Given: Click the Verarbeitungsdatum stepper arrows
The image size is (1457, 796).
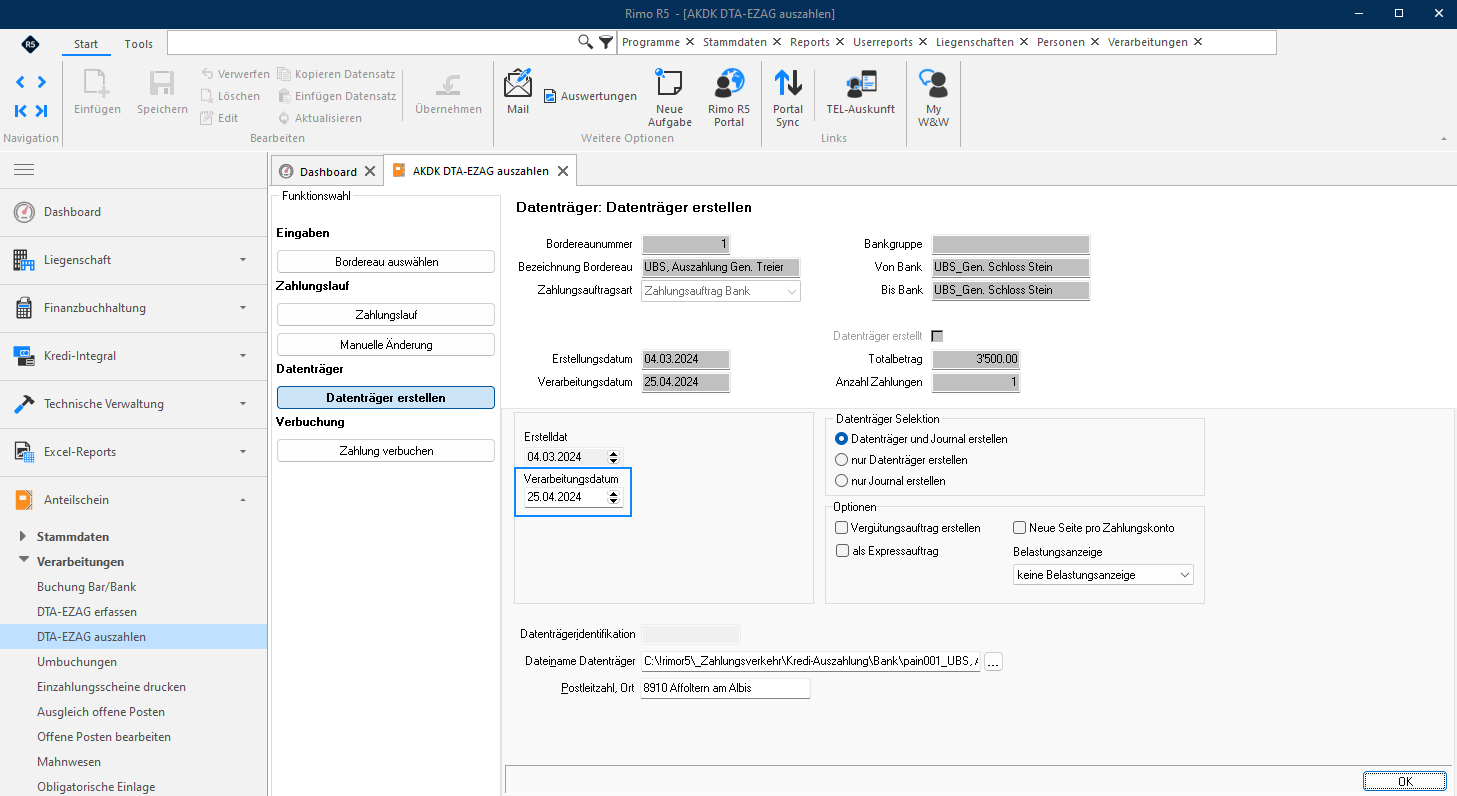Looking at the screenshot, I should pyautogui.click(x=614, y=497).
